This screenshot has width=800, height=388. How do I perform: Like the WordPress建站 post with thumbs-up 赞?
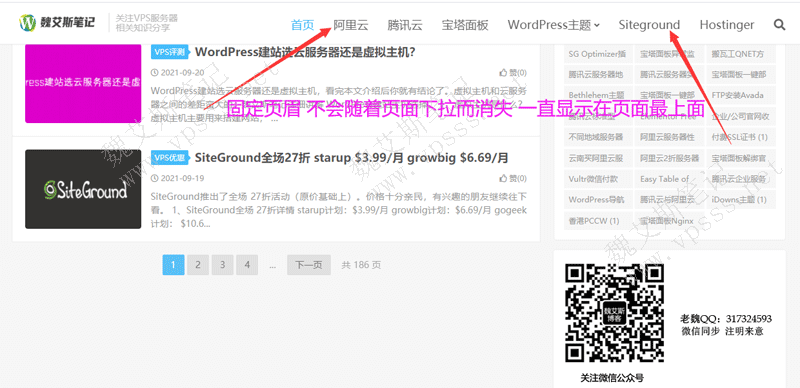coord(513,72)
